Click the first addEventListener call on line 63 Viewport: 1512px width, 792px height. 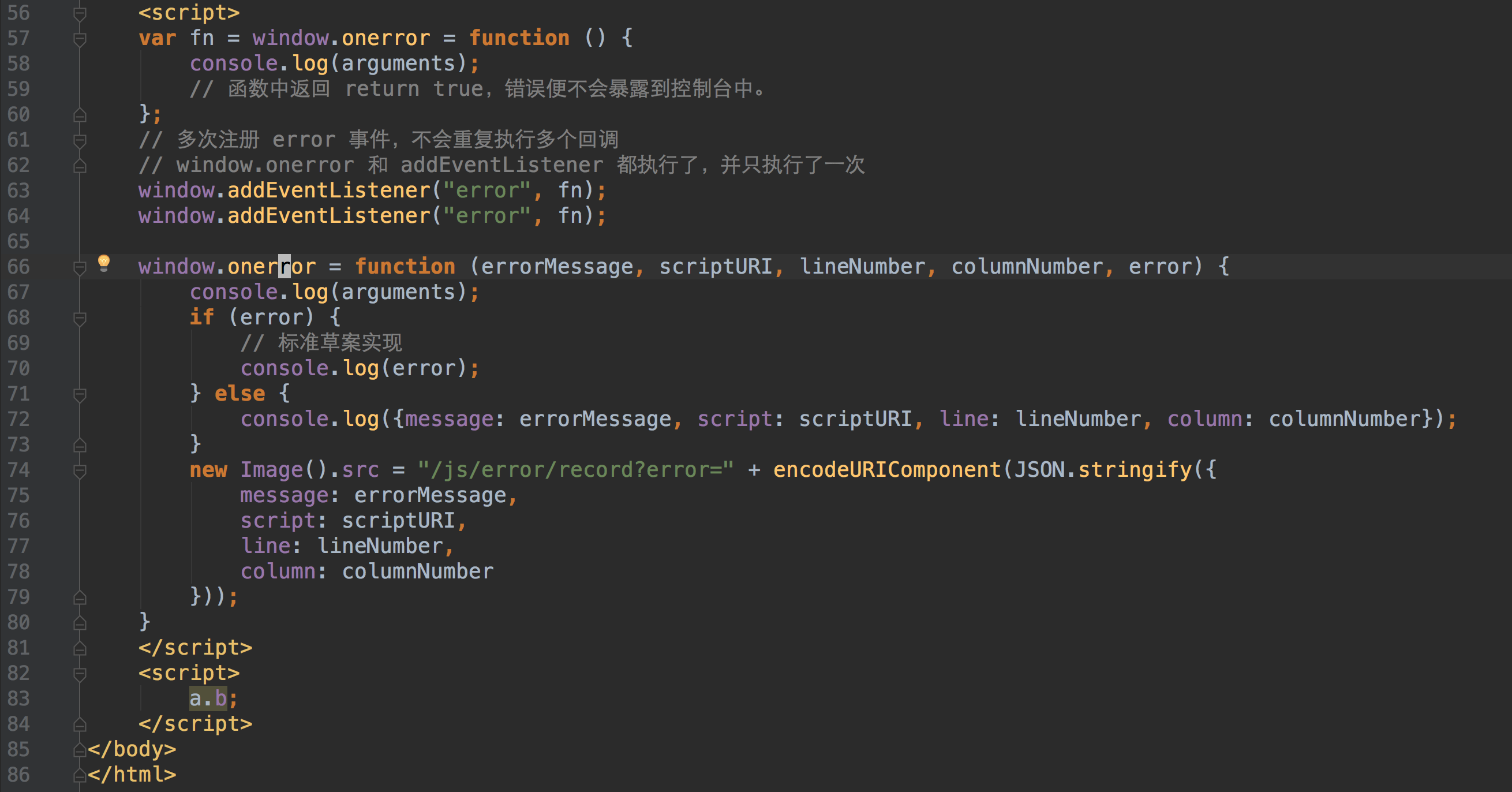point(329,190)
